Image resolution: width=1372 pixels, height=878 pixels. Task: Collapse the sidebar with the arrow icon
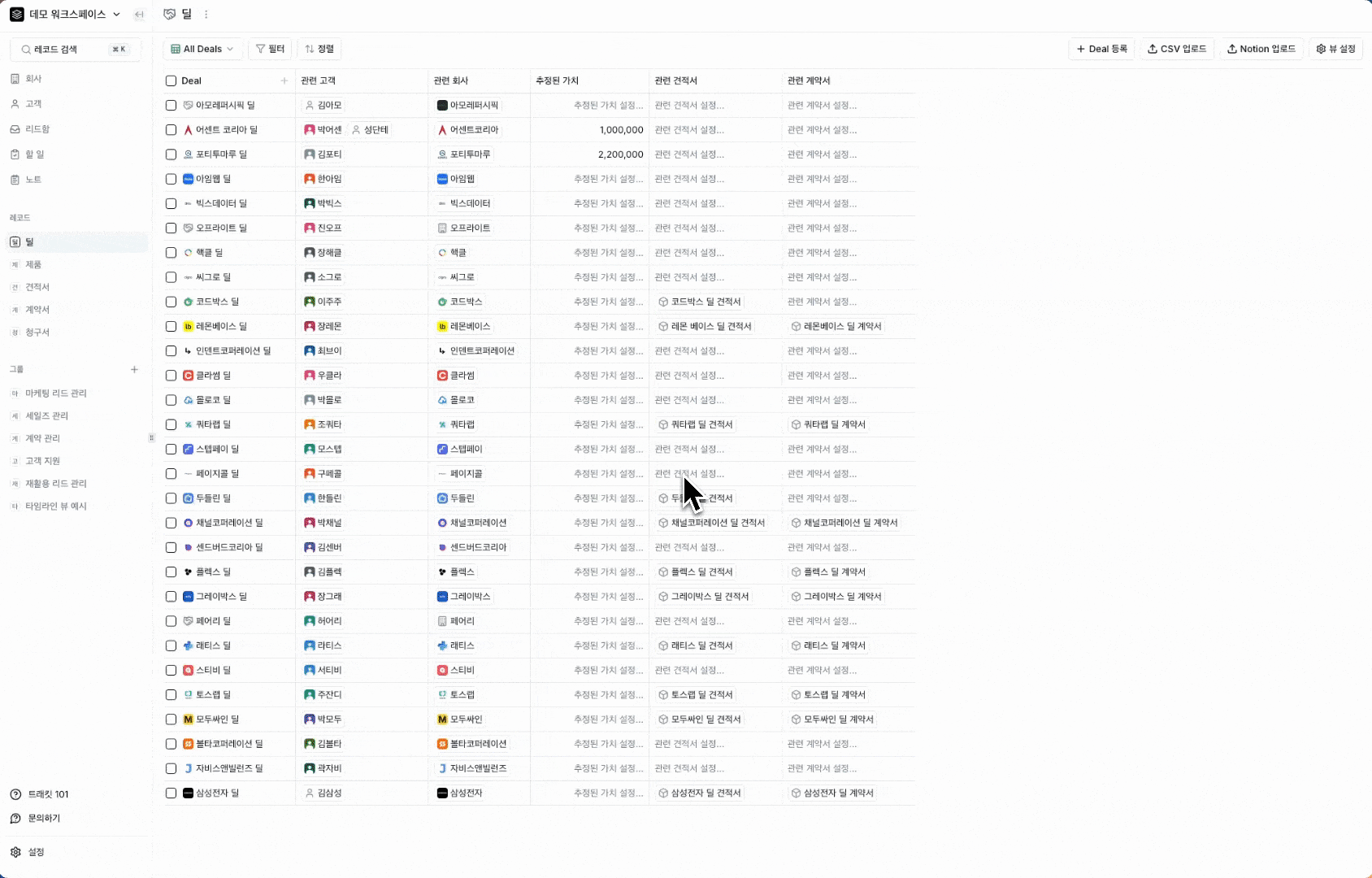[139, 15]
